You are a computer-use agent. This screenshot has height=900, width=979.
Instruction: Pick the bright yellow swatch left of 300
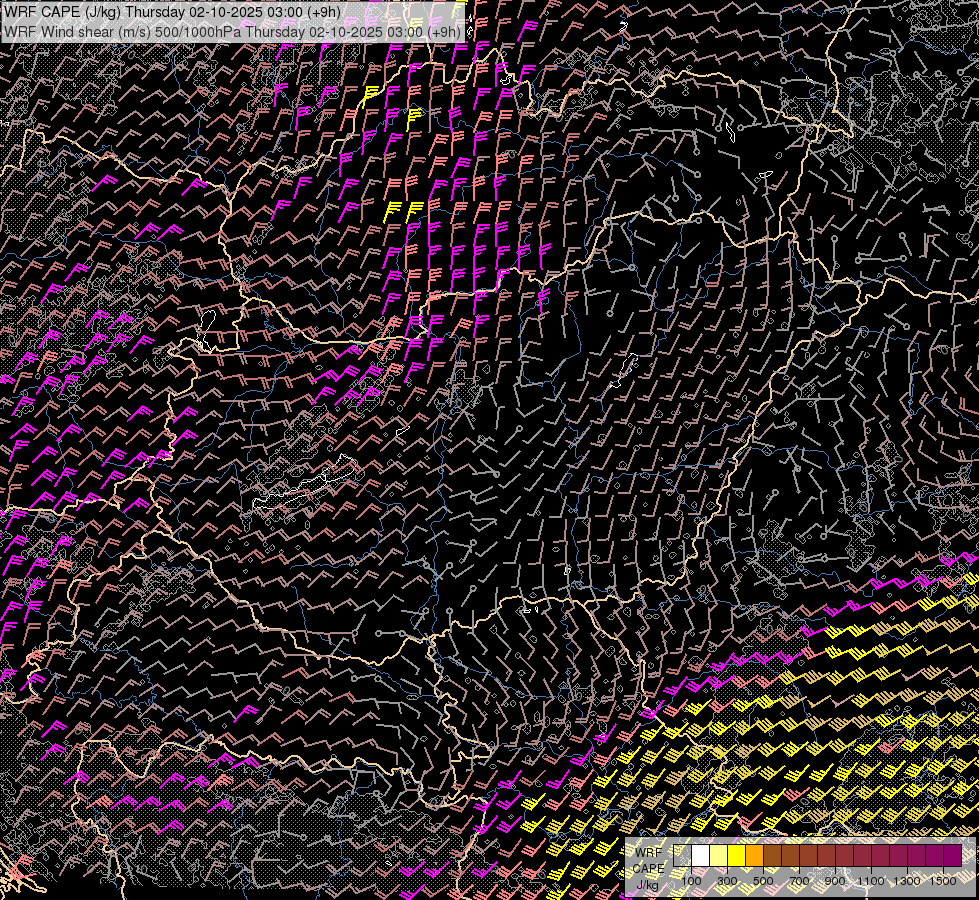(x=736, y=856)
